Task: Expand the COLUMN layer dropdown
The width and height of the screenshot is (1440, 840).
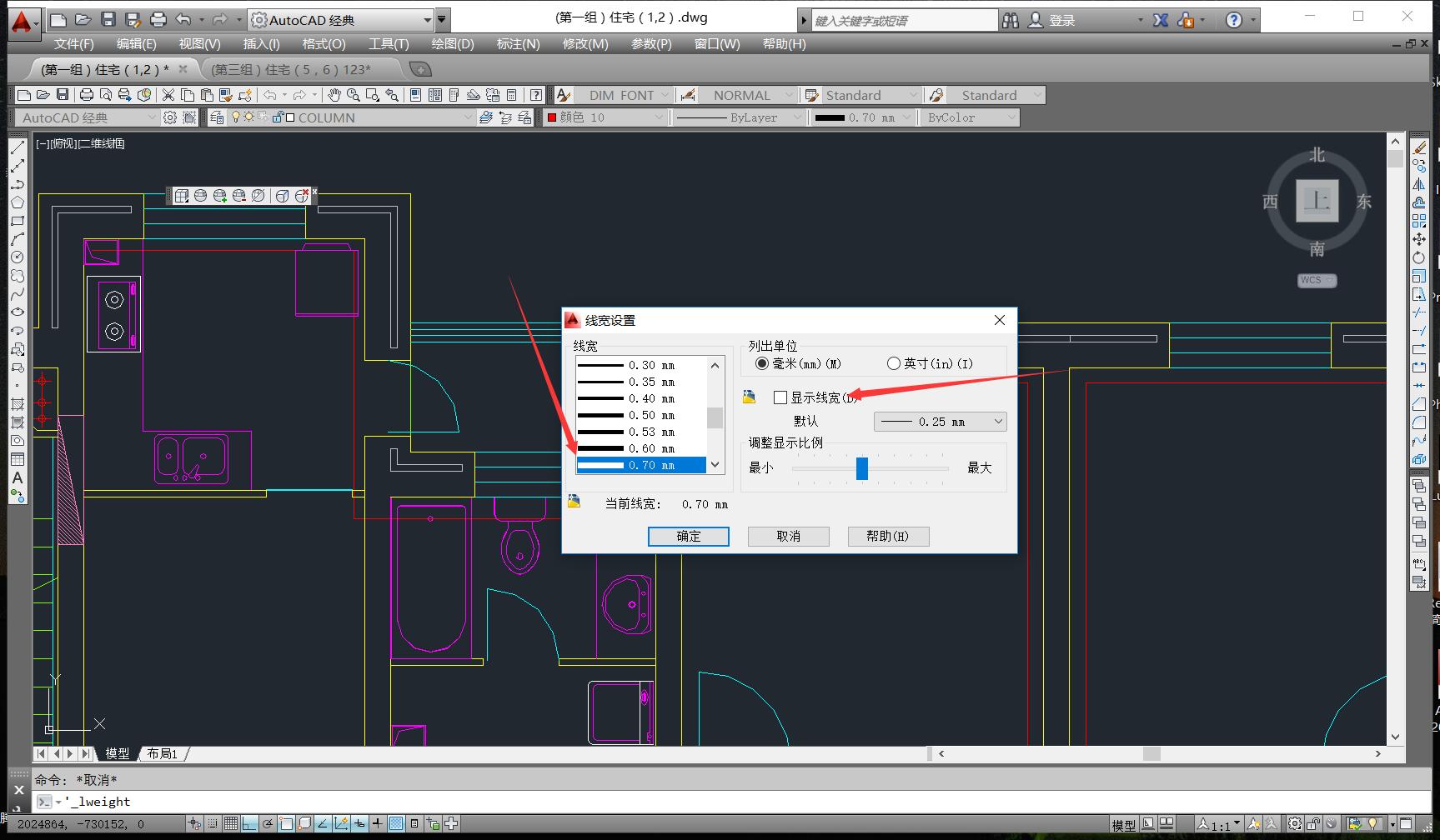Action: click(468, 117)
